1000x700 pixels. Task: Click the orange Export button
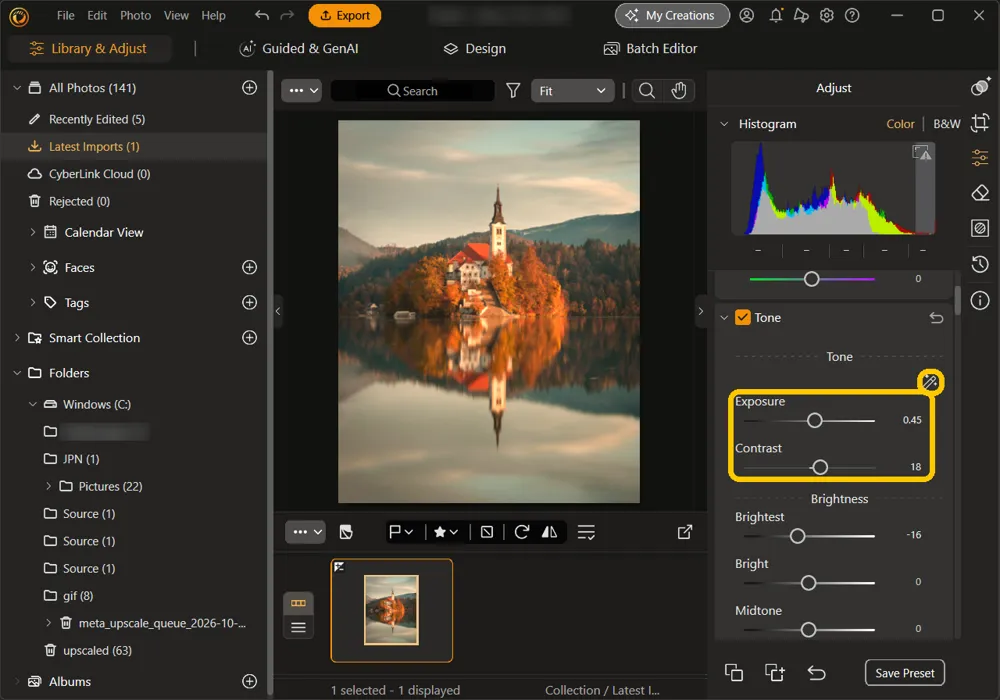pos(344,15)
